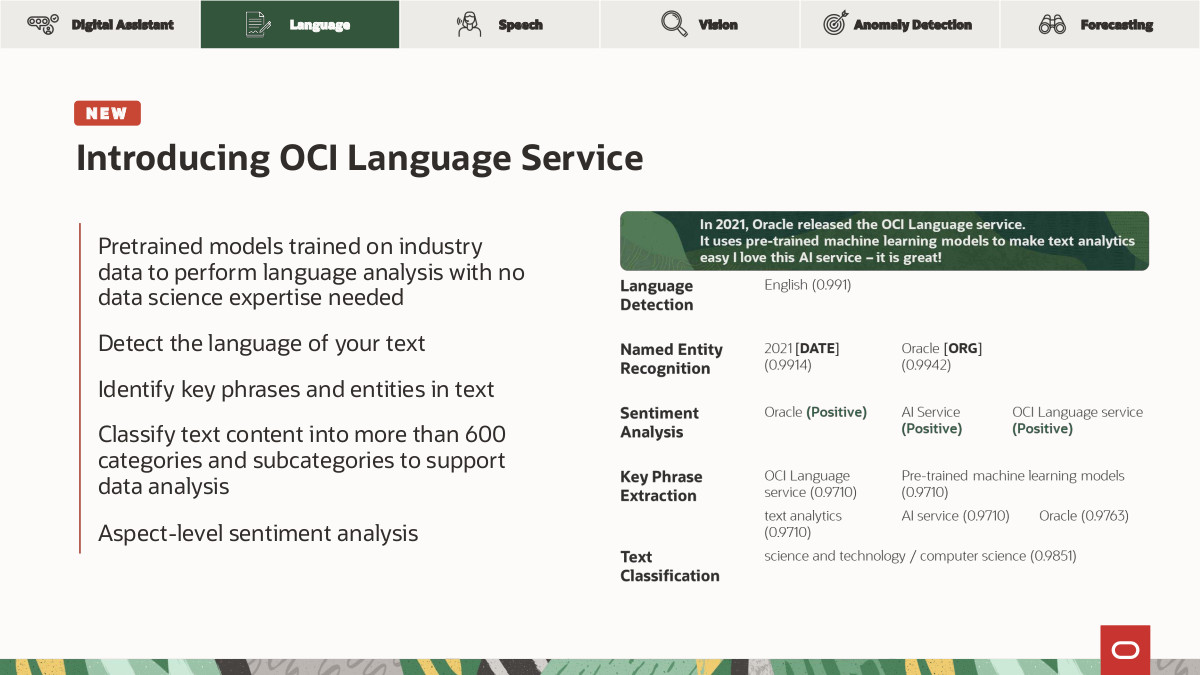Click the Key Phrase Extraction label
The image size is (1200, 675).
tap(661, 486)
